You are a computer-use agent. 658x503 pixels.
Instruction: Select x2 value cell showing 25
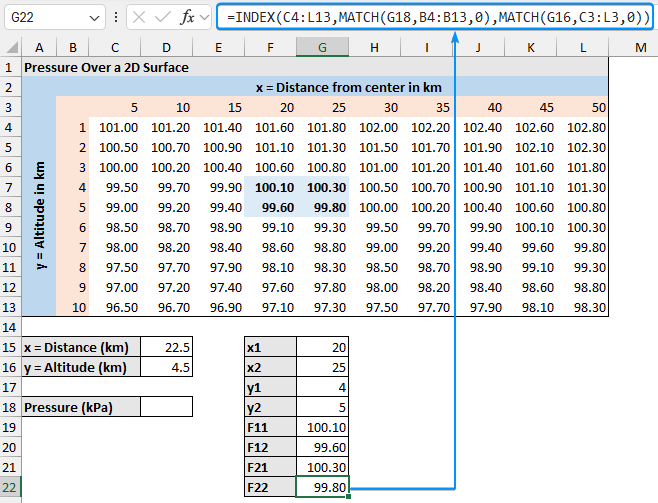click(x=322, y=367)
